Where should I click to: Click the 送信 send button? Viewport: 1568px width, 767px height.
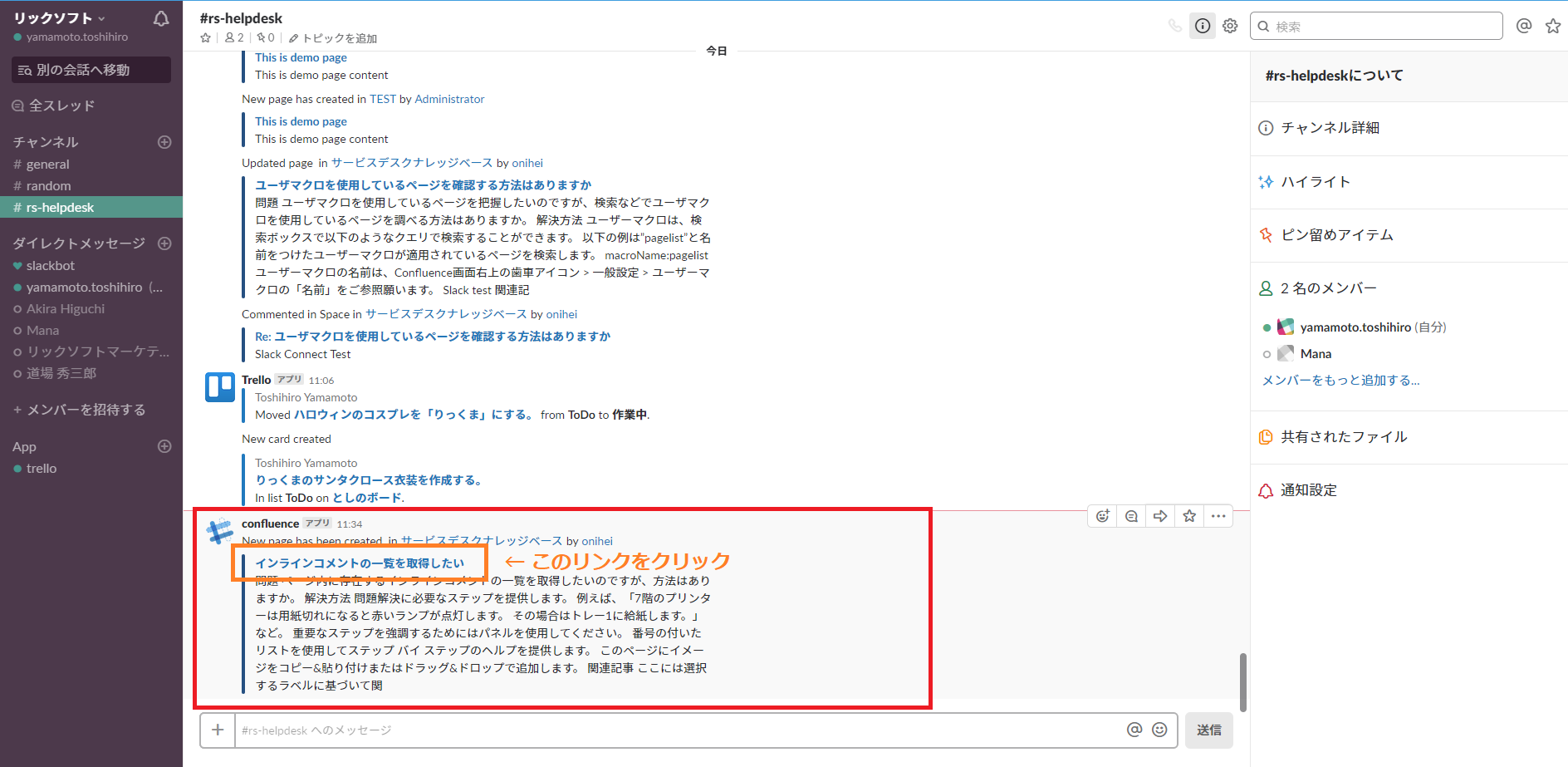pos(1209,730)
